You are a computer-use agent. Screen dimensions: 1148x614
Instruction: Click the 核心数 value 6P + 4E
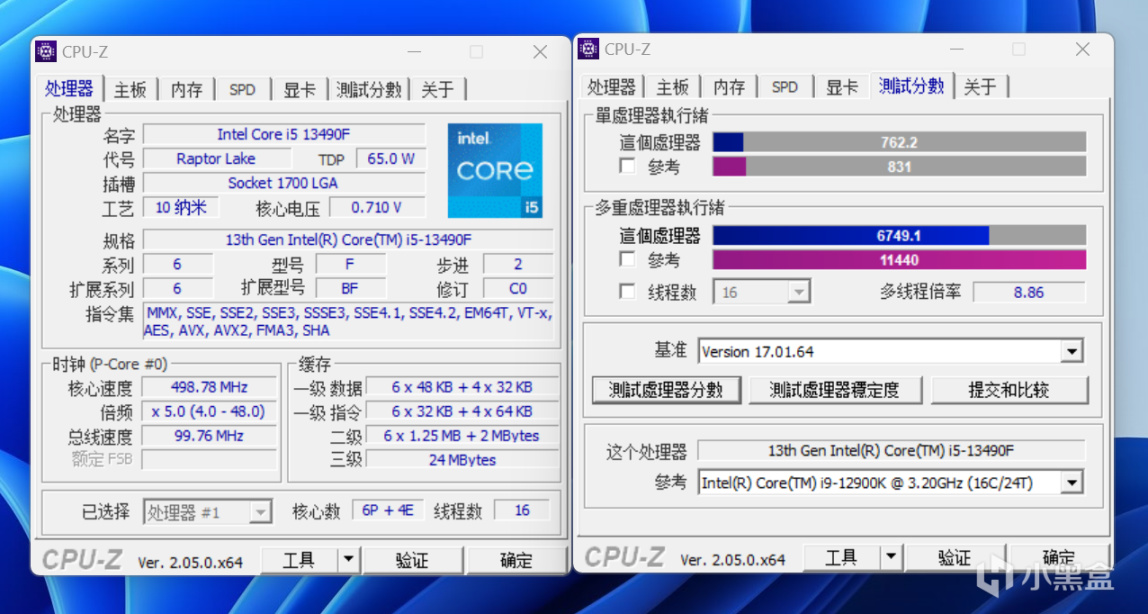tap(387, 510)
